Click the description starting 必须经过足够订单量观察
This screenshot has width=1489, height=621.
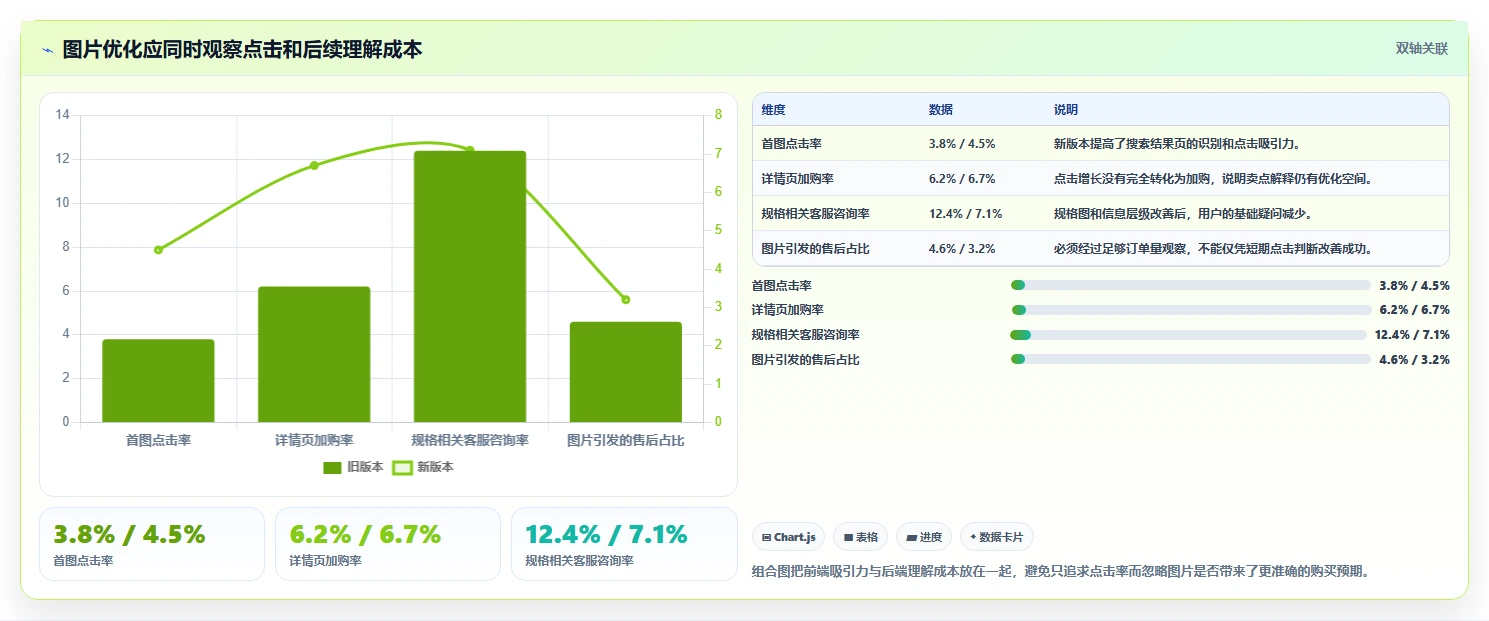click(x=1213, y=249)
